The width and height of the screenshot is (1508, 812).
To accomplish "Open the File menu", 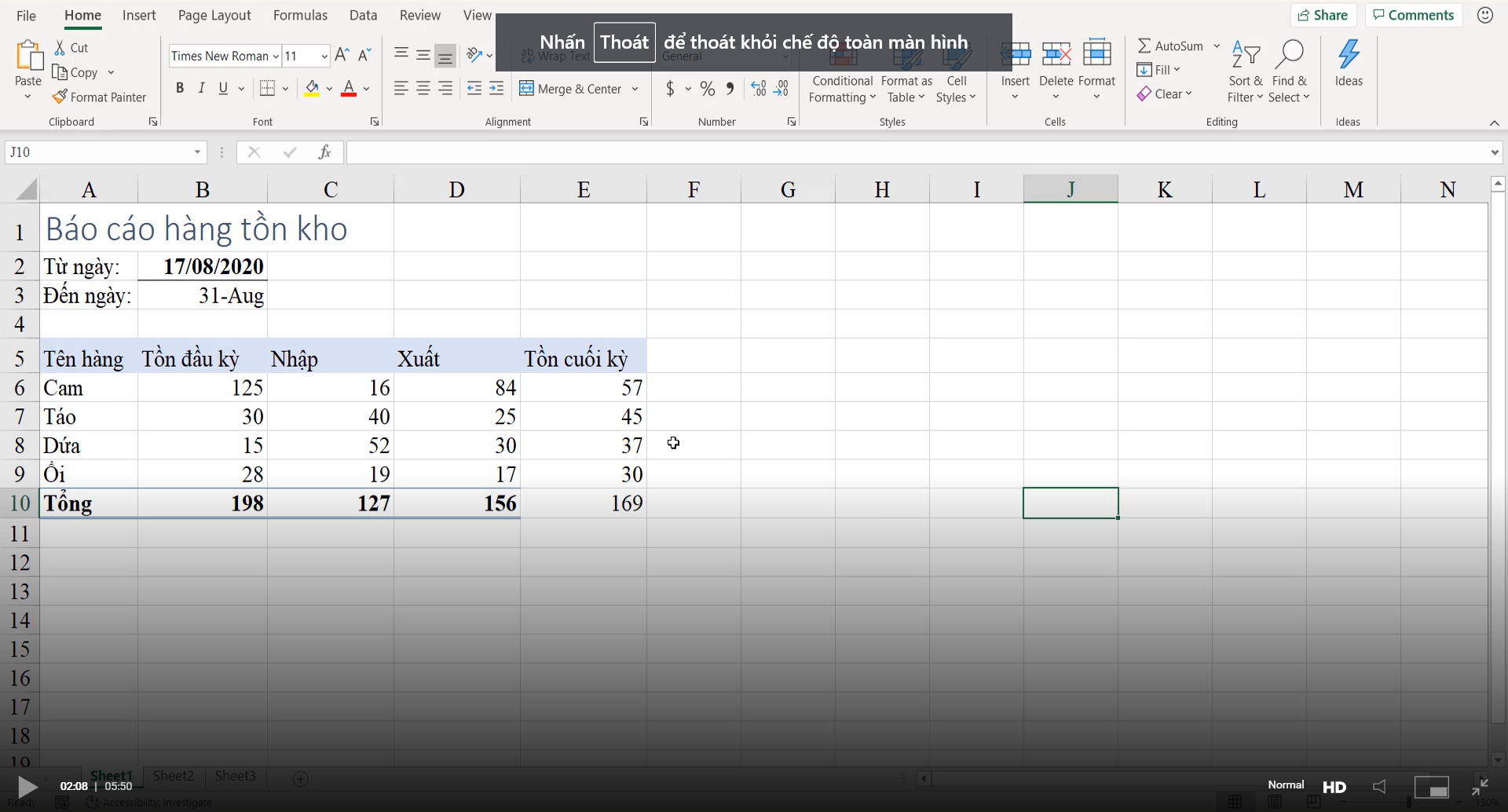I will point(26,15).
